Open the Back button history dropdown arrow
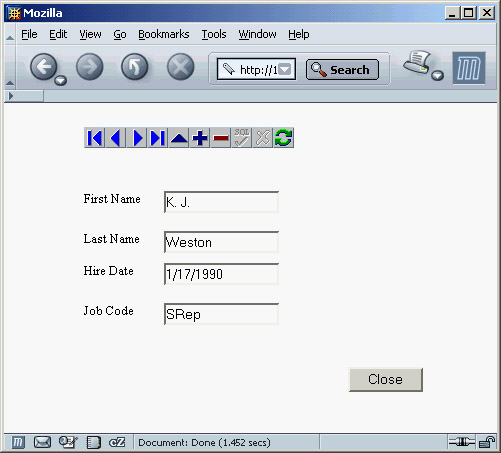501x453 pixels. click(x=61, y=80)
